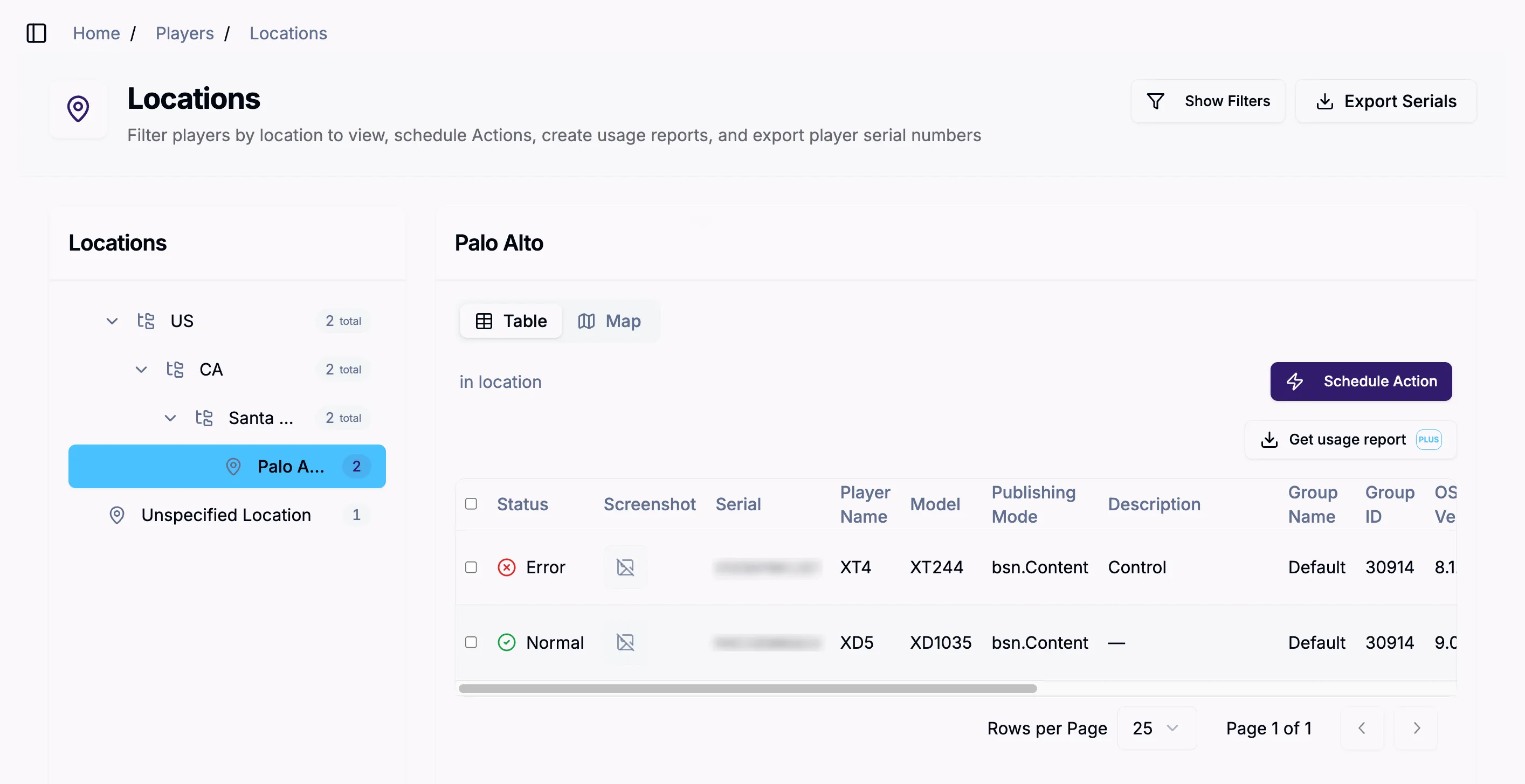Select Unspecified Location in tree
The width and height of the screenshot is (1525, 784).
[x=227, y=515]
